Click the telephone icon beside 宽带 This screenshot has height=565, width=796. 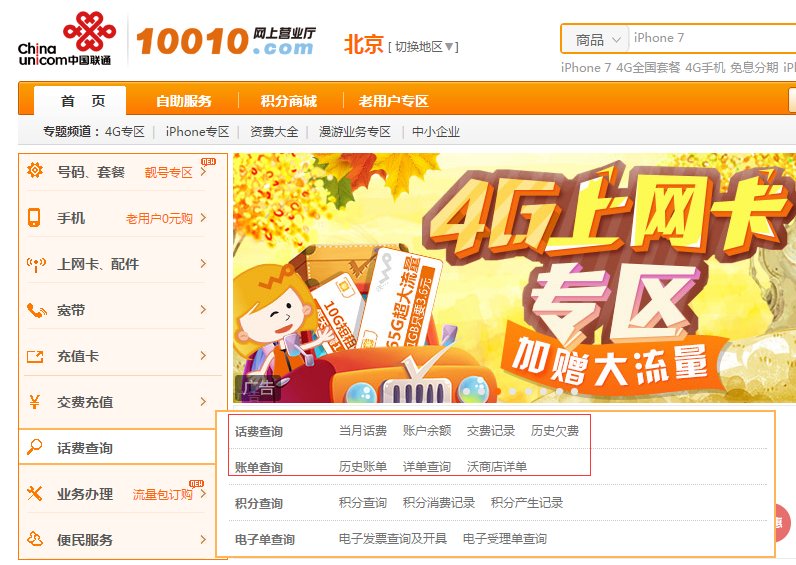(37, 310)
